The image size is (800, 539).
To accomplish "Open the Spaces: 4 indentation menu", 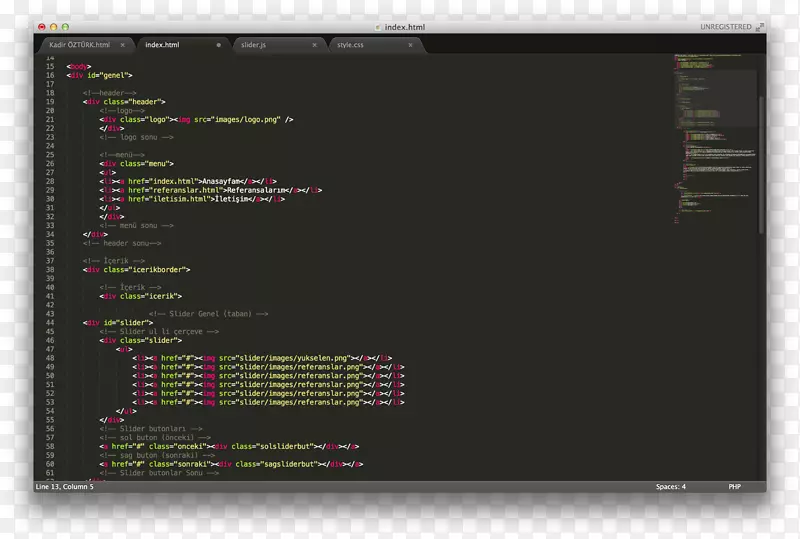I will coord(670,487).
